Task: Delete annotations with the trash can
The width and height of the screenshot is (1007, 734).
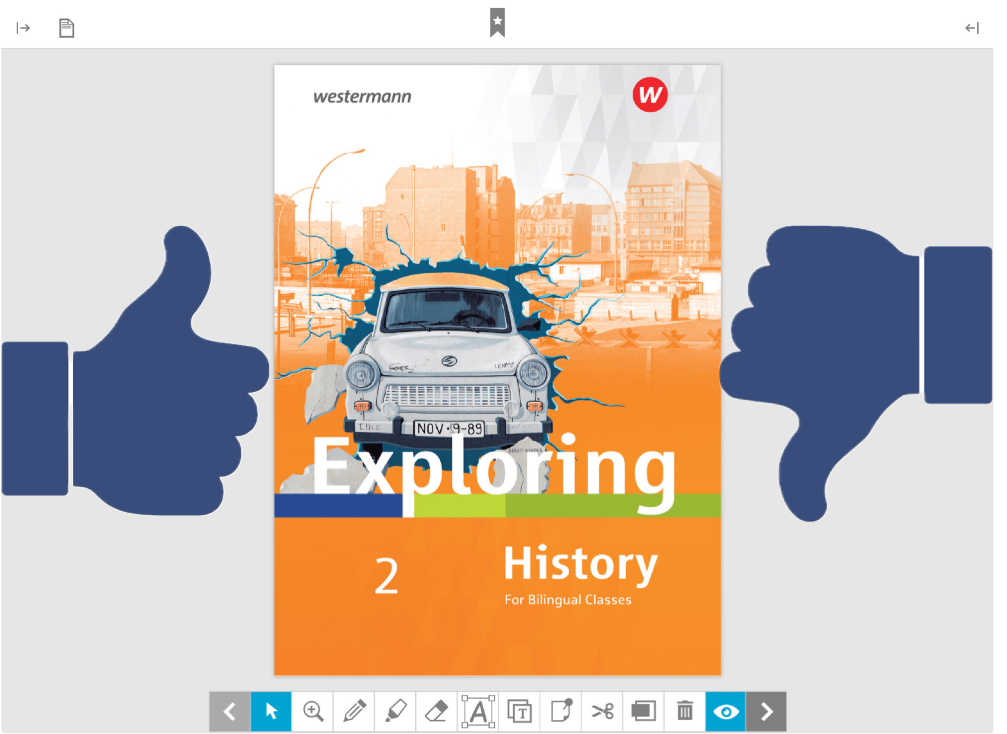Action: (685, 711)
